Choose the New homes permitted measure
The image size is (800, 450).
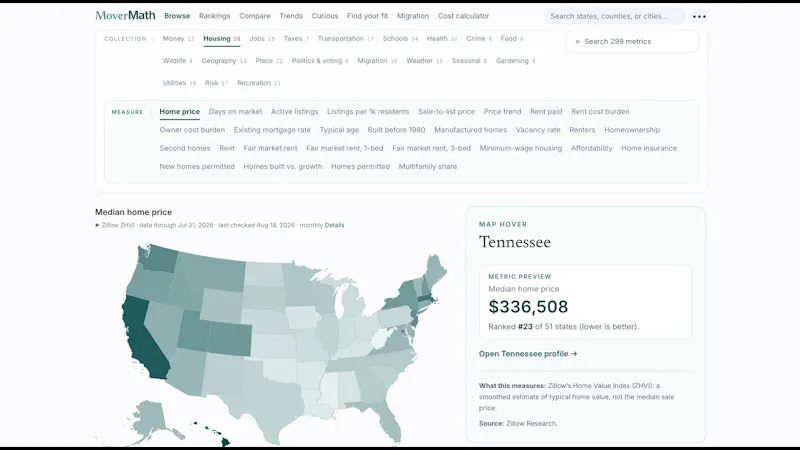197,167
